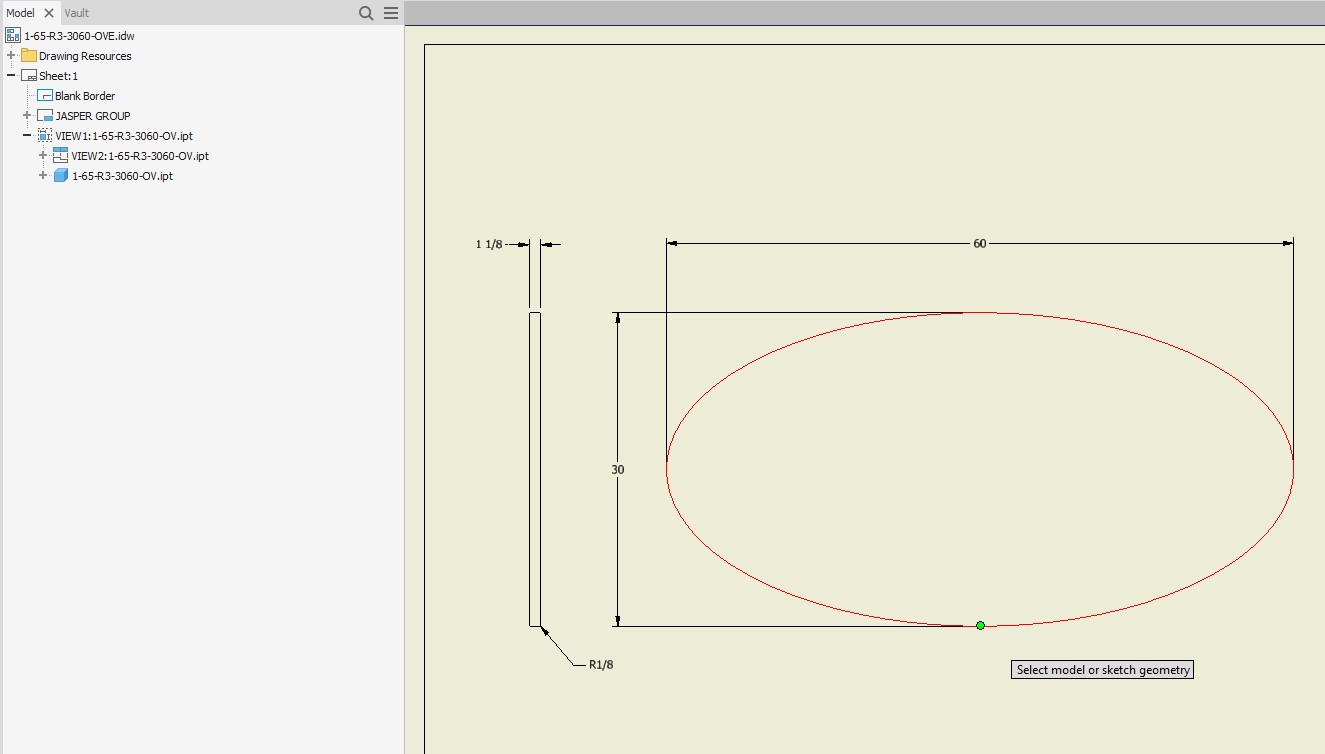Close the Model browser tab
Image resolution: width=1325 pixels, height=754 pixels.
(x=48, y=13)
